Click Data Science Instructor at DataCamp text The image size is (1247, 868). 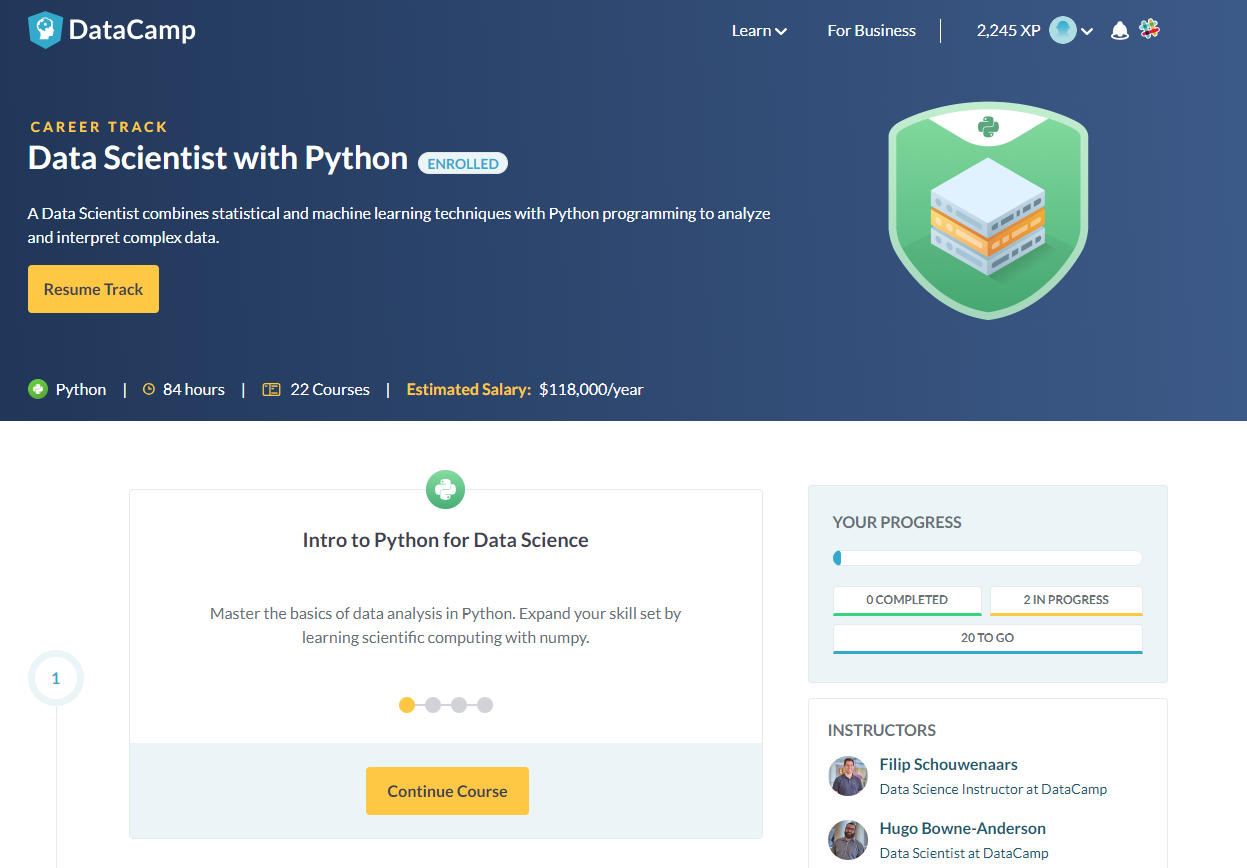[993, 789]
